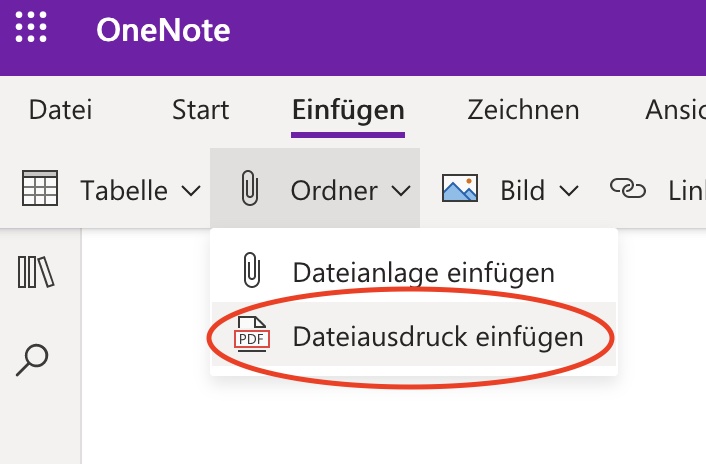Choose Dateiausdruck einfügen from the menu
Screen dimensions: 706x464
(414, 334)
